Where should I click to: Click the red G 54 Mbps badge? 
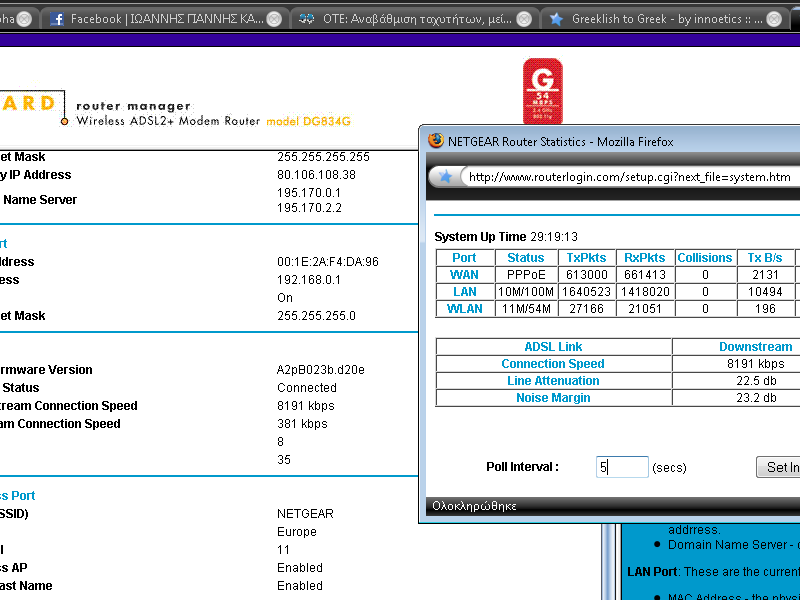pyautogui.click(x=542, y=91)
